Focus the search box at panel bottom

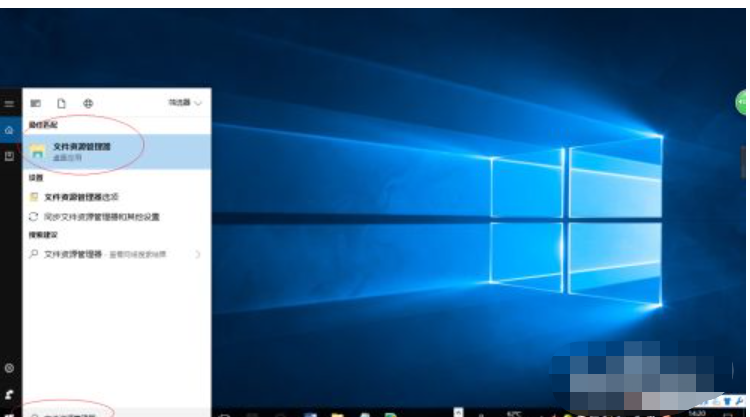click(117, 414)
